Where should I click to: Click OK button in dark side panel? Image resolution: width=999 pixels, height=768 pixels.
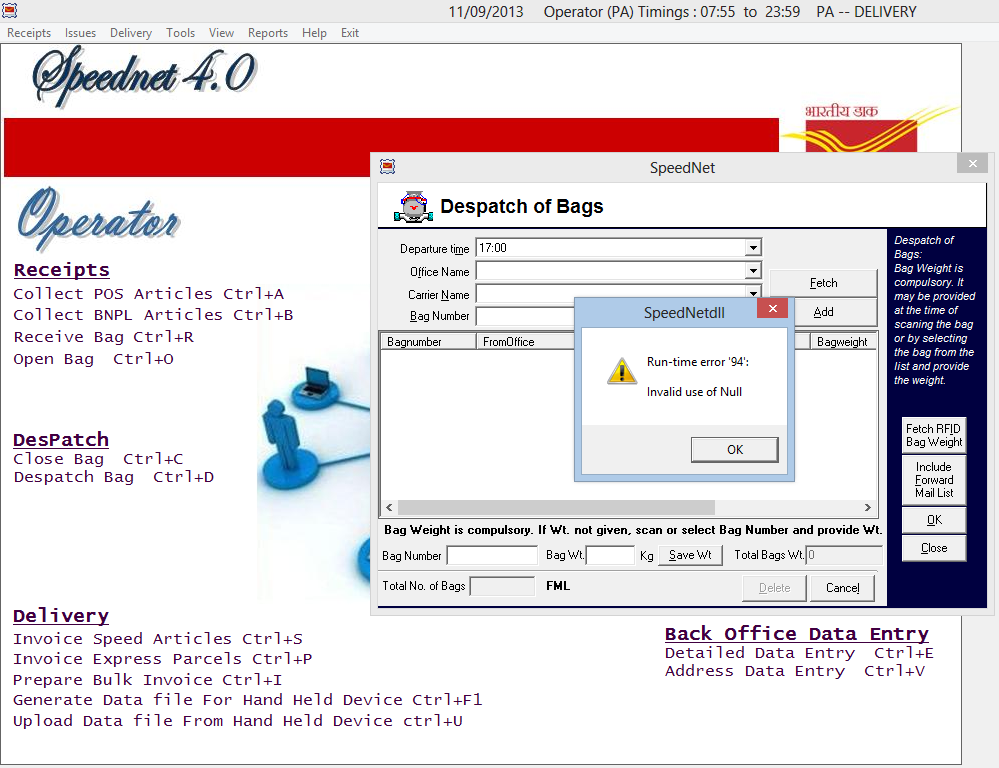[x=934, y=520]
